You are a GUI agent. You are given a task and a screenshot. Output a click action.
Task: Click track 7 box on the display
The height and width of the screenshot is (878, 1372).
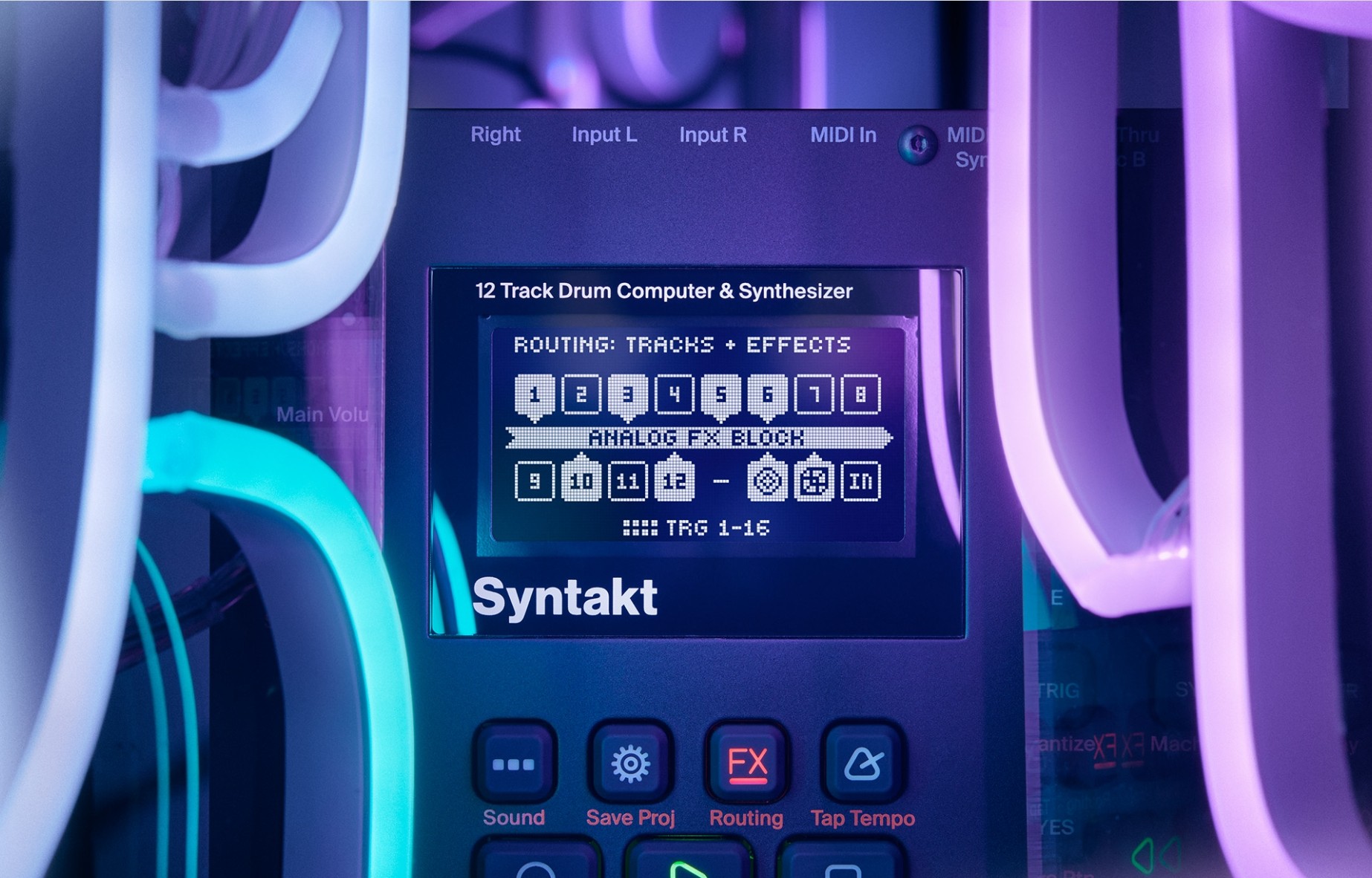[x=815, y=394]
